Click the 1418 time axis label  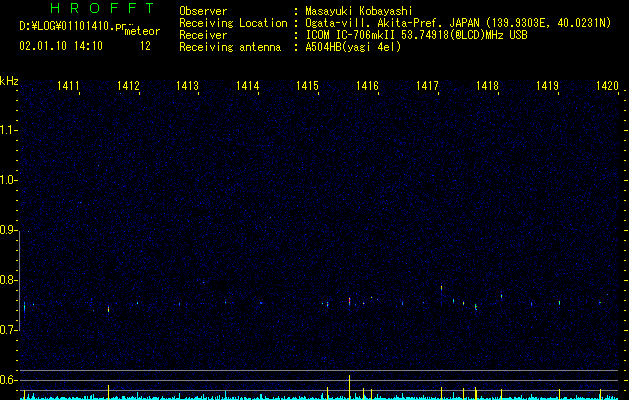pos(487,86)
